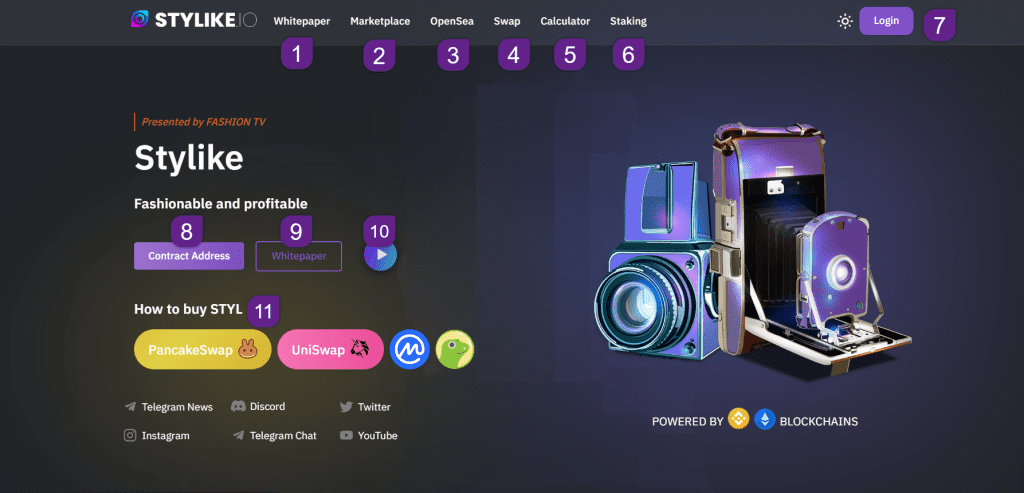Toggle the light/dark theme sun icon
The image size is (1024, 493).
[x=845, y=22]
